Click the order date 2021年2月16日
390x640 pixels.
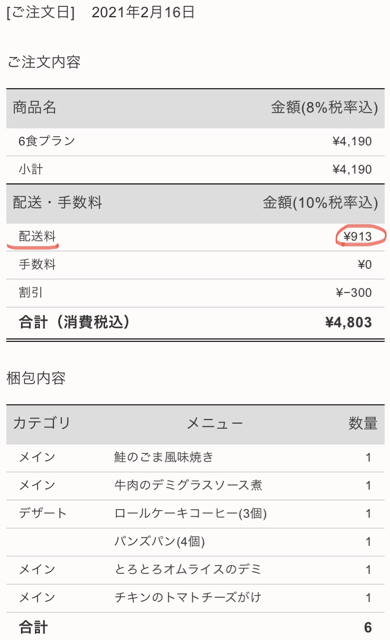[143, 12]
